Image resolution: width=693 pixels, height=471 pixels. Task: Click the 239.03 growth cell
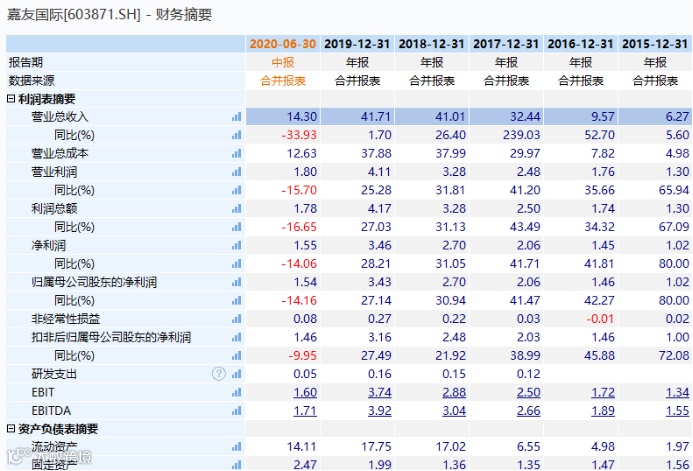pyautogui.click(x=506, y=135)
